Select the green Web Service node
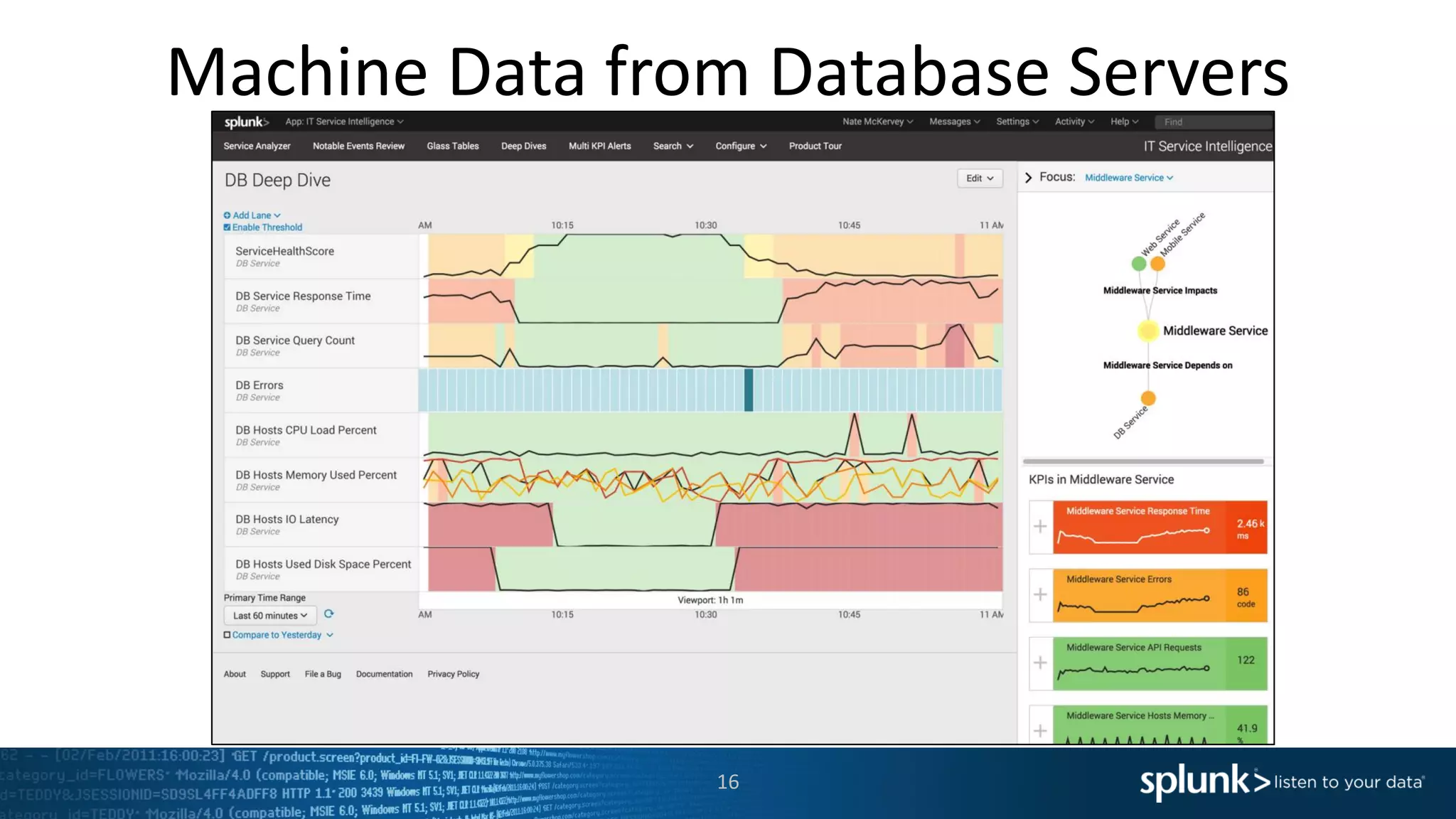The width and height of the screenshot is (1456, 819). click(1139, 264)
